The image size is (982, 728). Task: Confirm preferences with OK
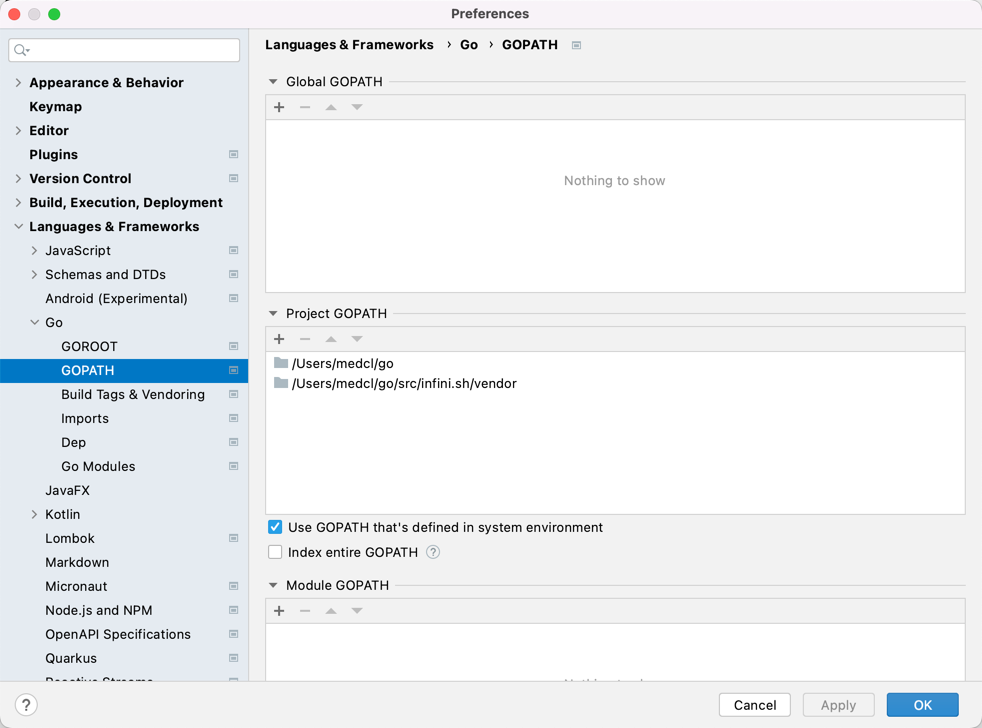922,705
